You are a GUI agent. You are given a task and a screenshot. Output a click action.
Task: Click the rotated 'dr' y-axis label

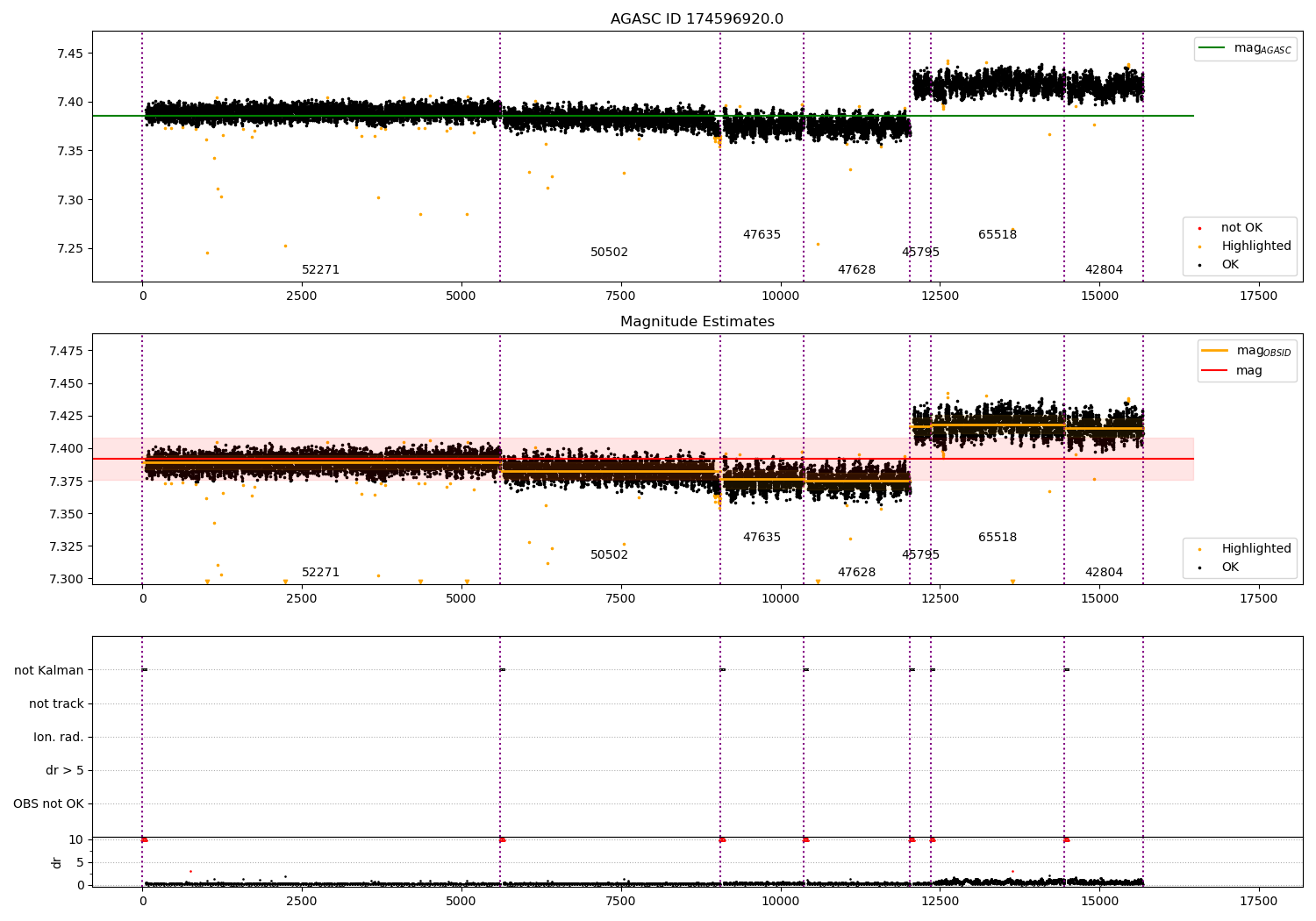pos(57,862)
